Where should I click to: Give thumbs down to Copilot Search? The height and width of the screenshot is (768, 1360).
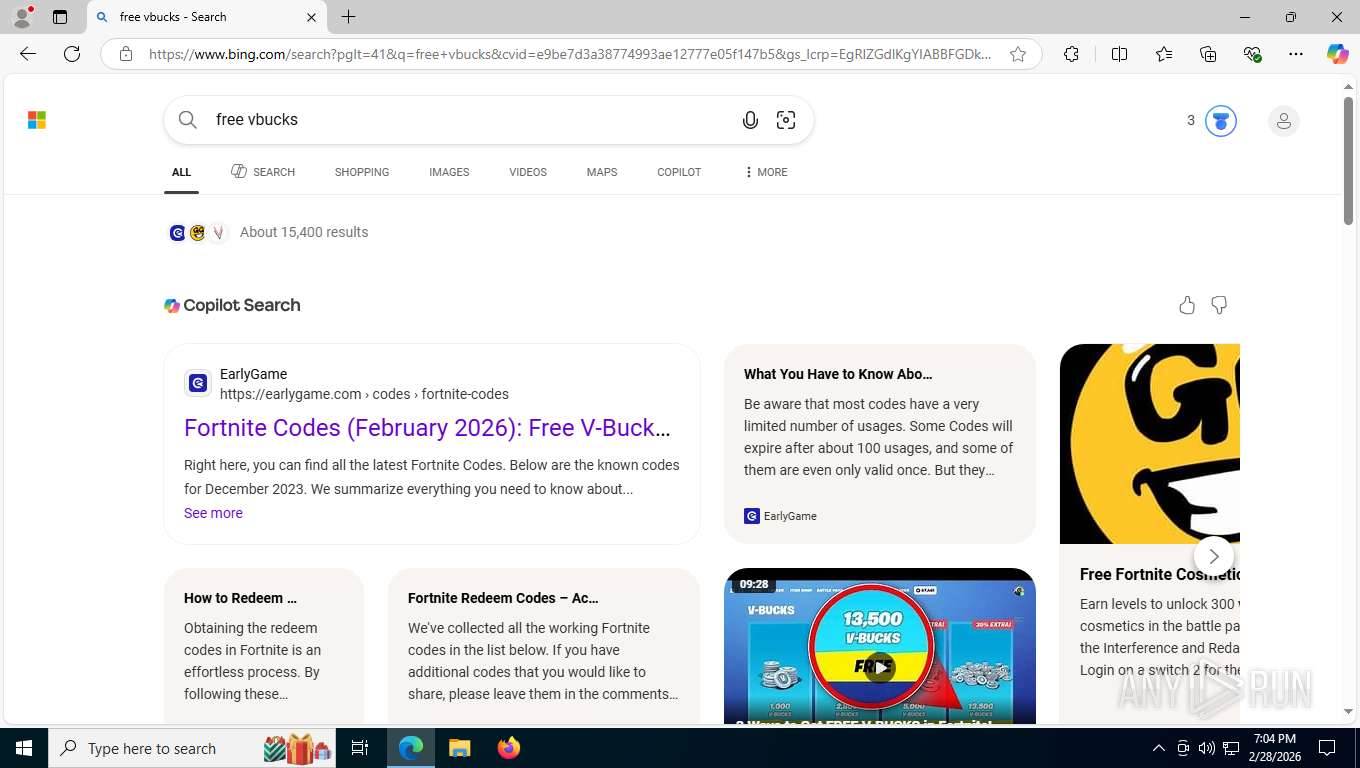pyautogui.click(x=1219, y=305)
